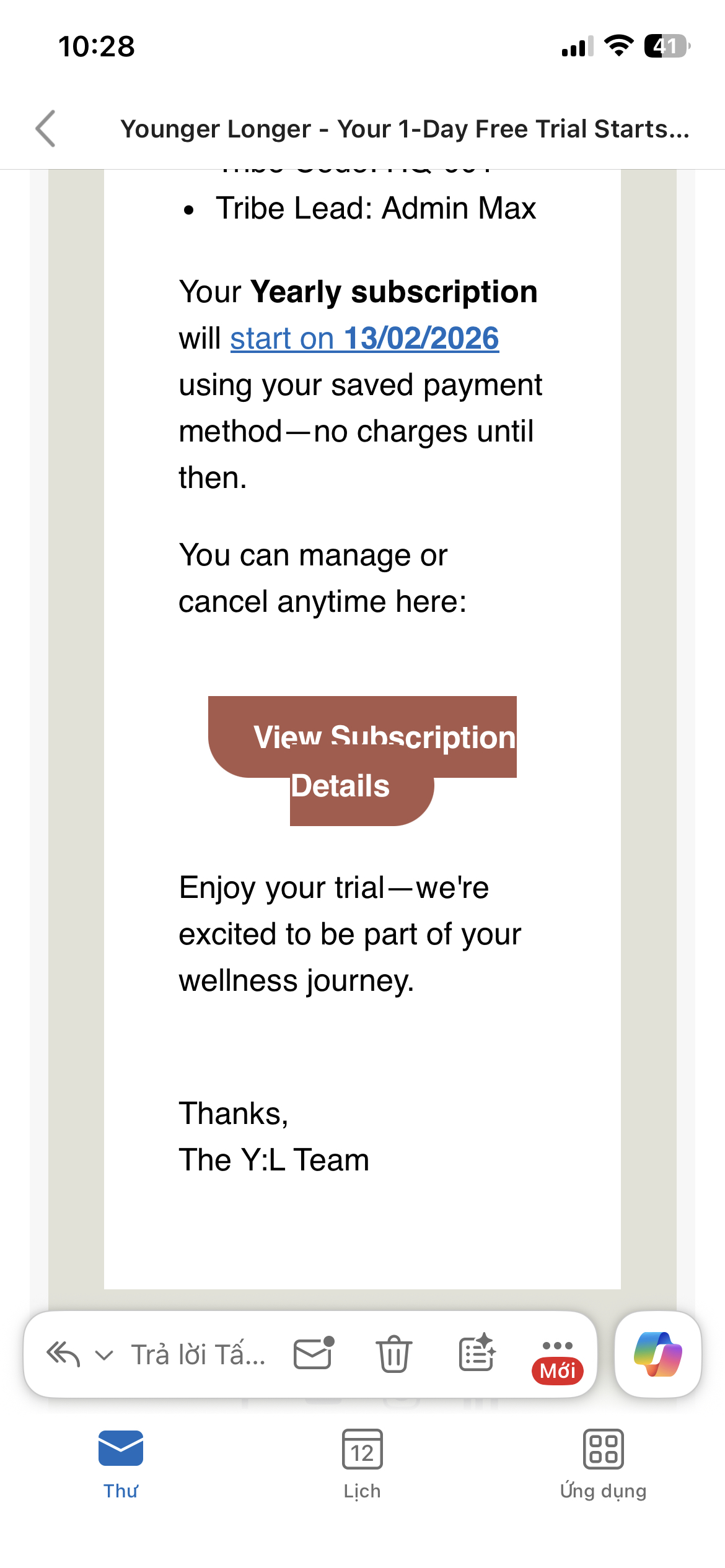
Task: Tap the 'Trả lời Tấ...' reply field
Action: [198, 1355]
